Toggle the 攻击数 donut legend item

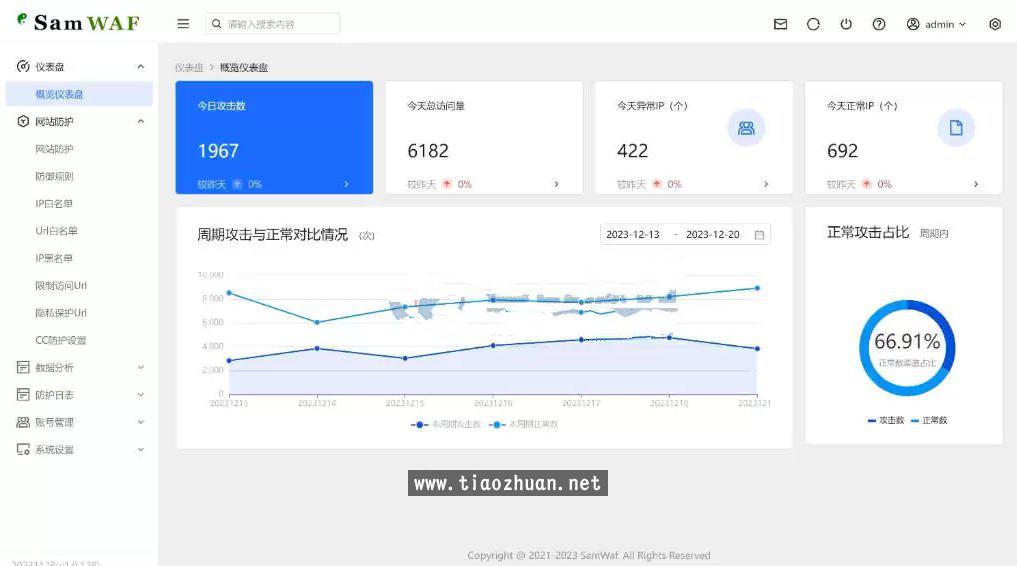click(886, 420)
